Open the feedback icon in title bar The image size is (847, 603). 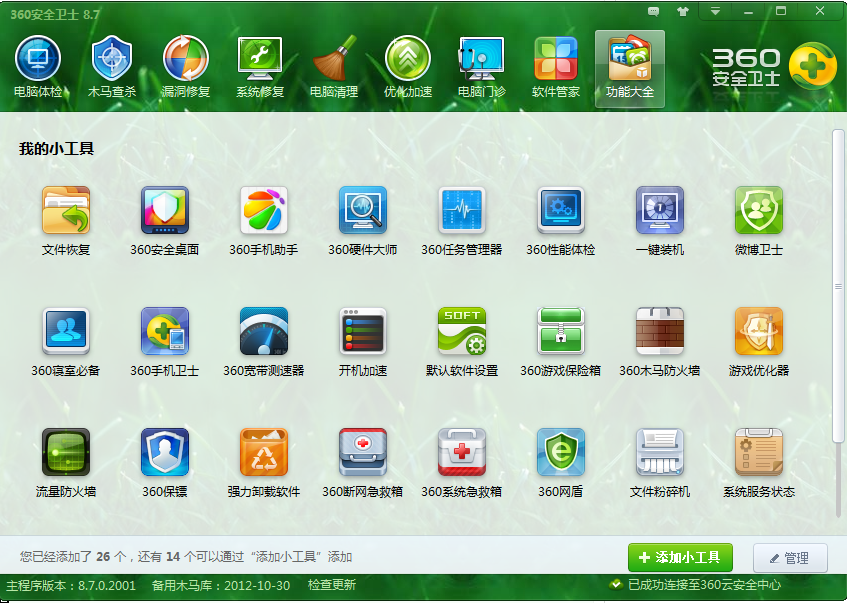click(654, 10)
